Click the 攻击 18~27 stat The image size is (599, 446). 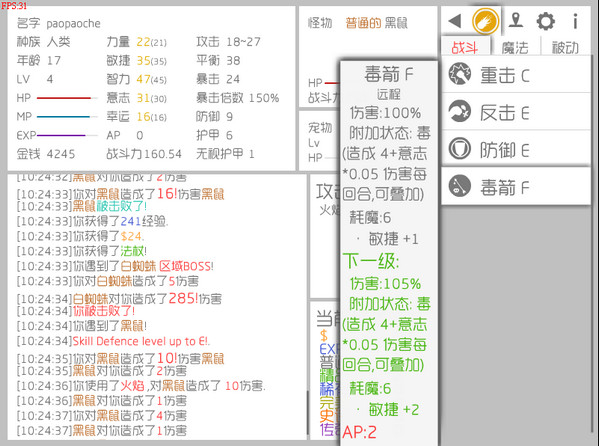228,42
